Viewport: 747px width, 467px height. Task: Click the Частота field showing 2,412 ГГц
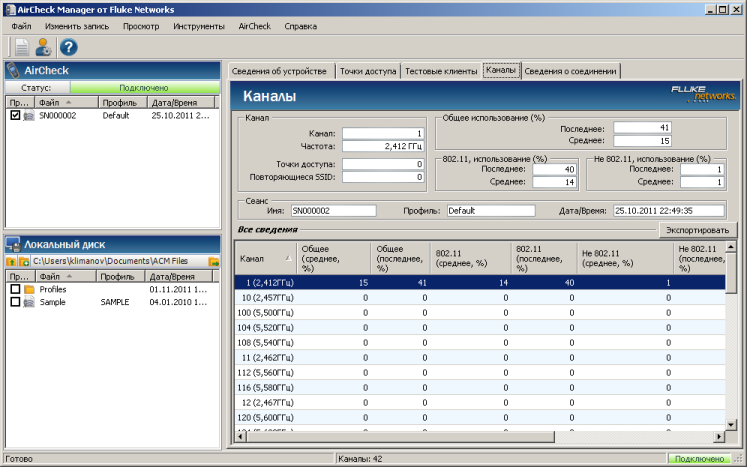click(x=383, y=146)
